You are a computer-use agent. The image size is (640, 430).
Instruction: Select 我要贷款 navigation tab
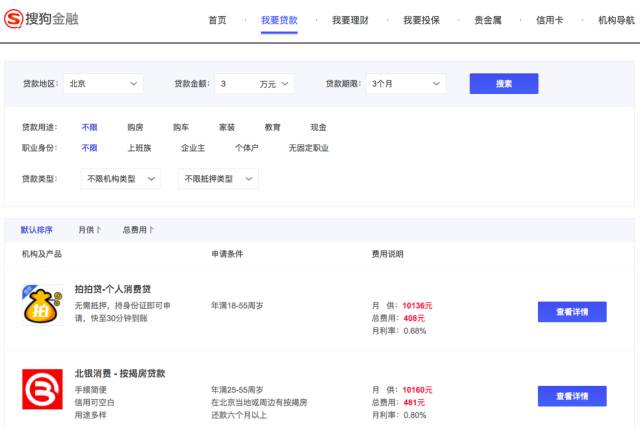coord(279,20)
